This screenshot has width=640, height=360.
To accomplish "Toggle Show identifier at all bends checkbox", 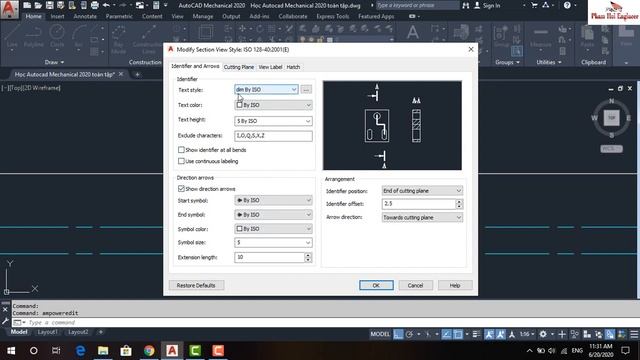I will (x=181, y=150).
